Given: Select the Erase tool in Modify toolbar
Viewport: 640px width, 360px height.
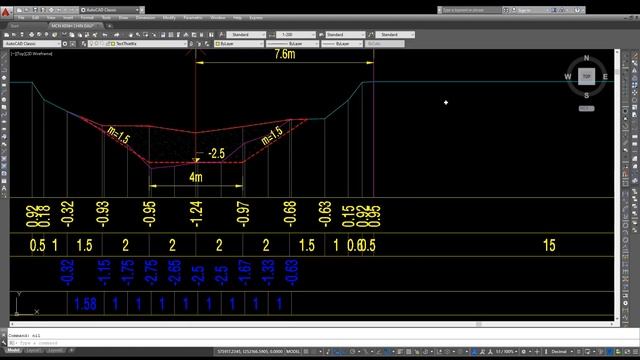Looking at the screenshot, I should click(x=636, y=56).
